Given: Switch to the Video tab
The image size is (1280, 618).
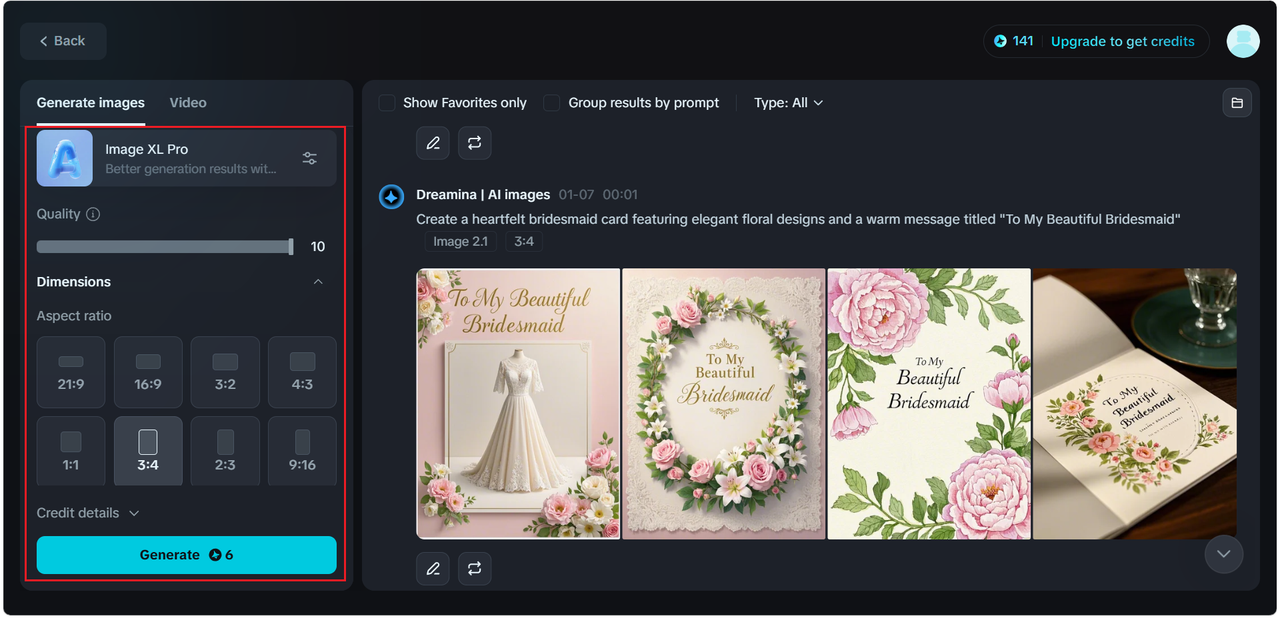Looking at the screenshot, I should pyautogui.click(x=188, y=103).
